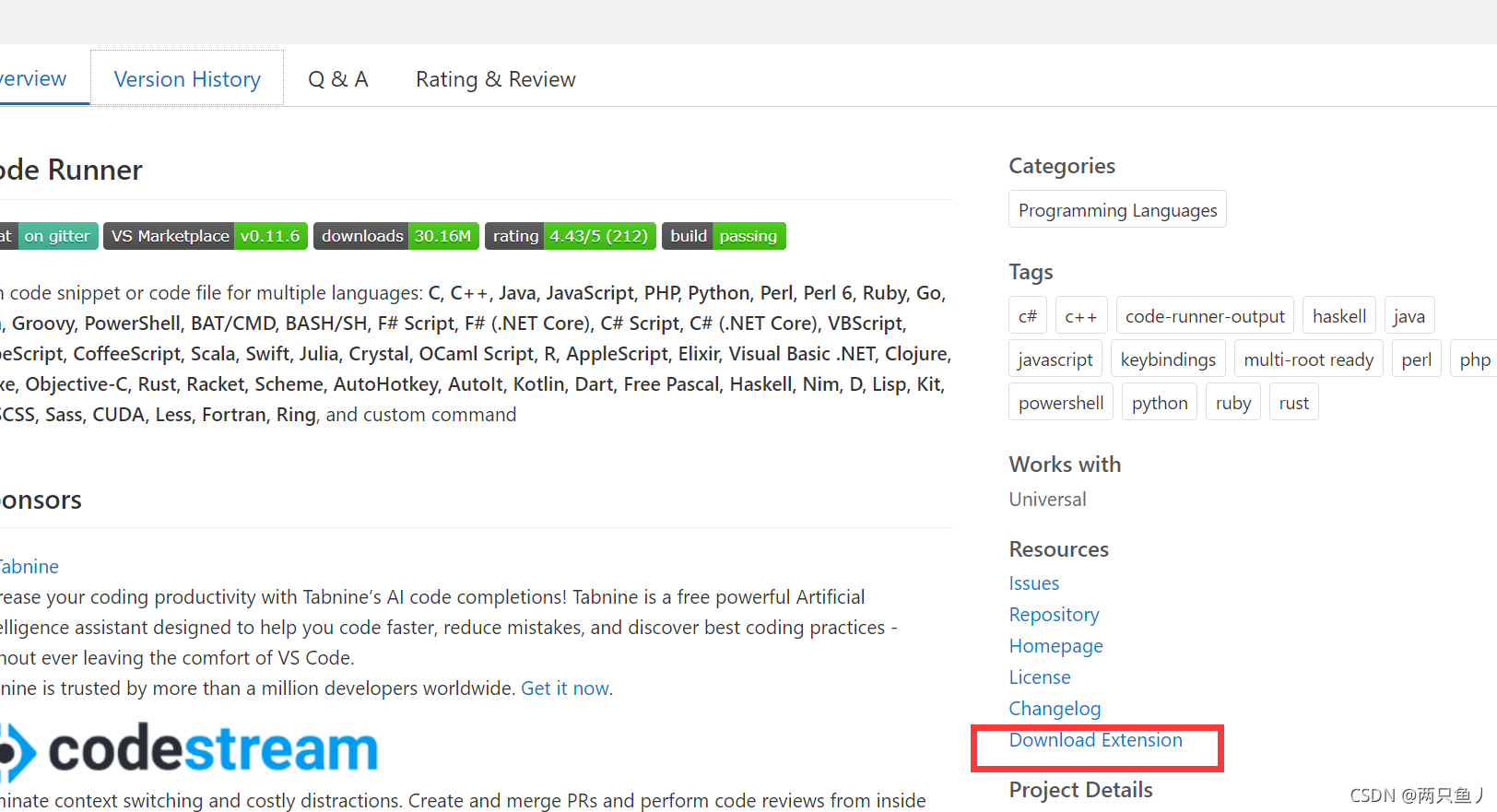Click the build passing badge
1497x812 pixels.
(x=724, y=236)
